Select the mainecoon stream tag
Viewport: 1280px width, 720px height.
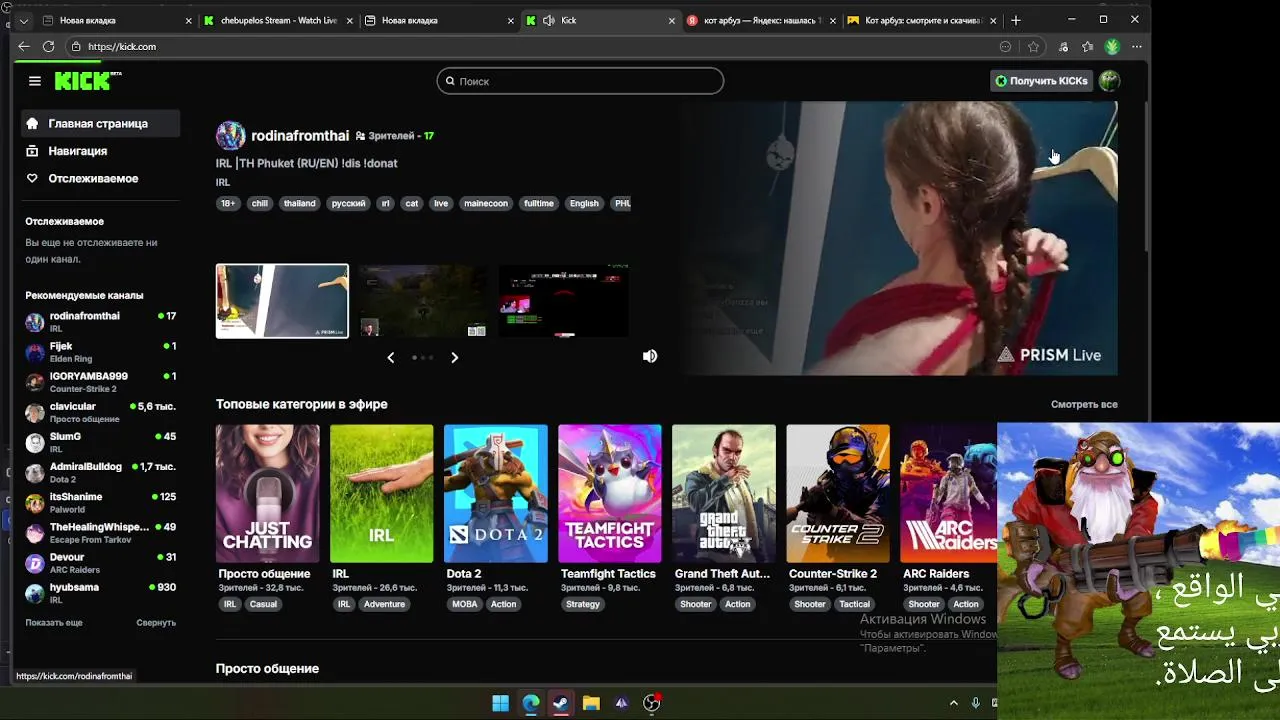[x=486, y=203]
